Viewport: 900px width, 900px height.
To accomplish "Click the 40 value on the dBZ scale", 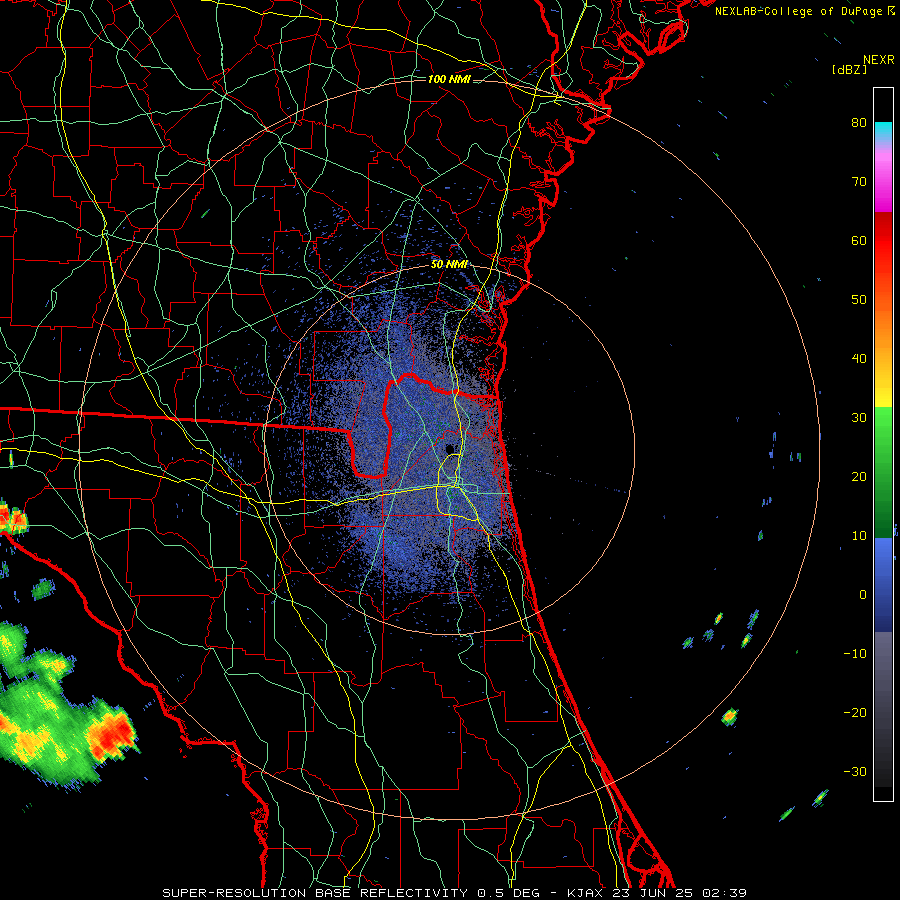I will [x=859, y=359].
